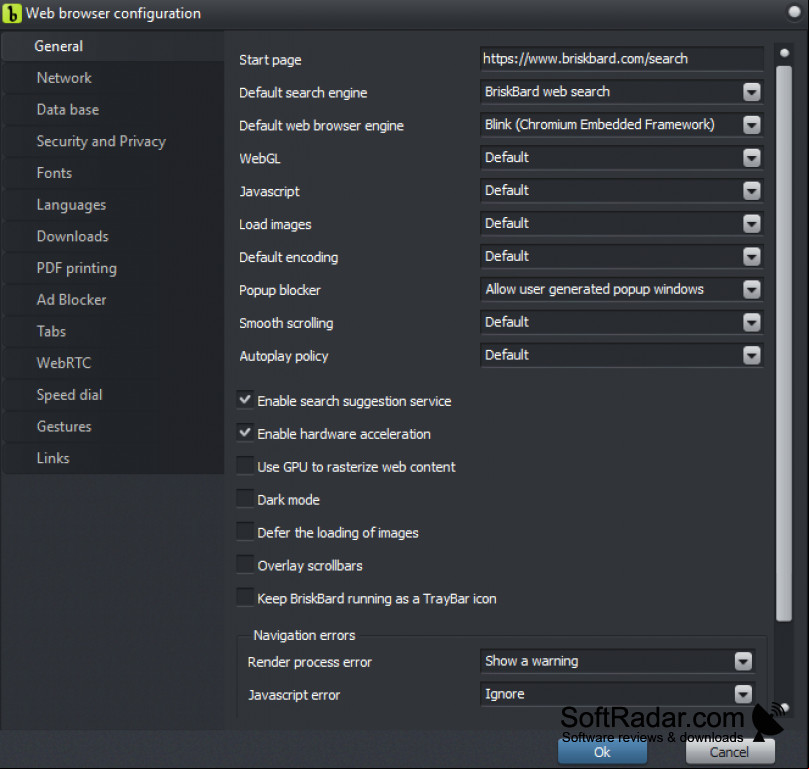
Task: Open PDF printing options
Action: (x=112, y=268)
